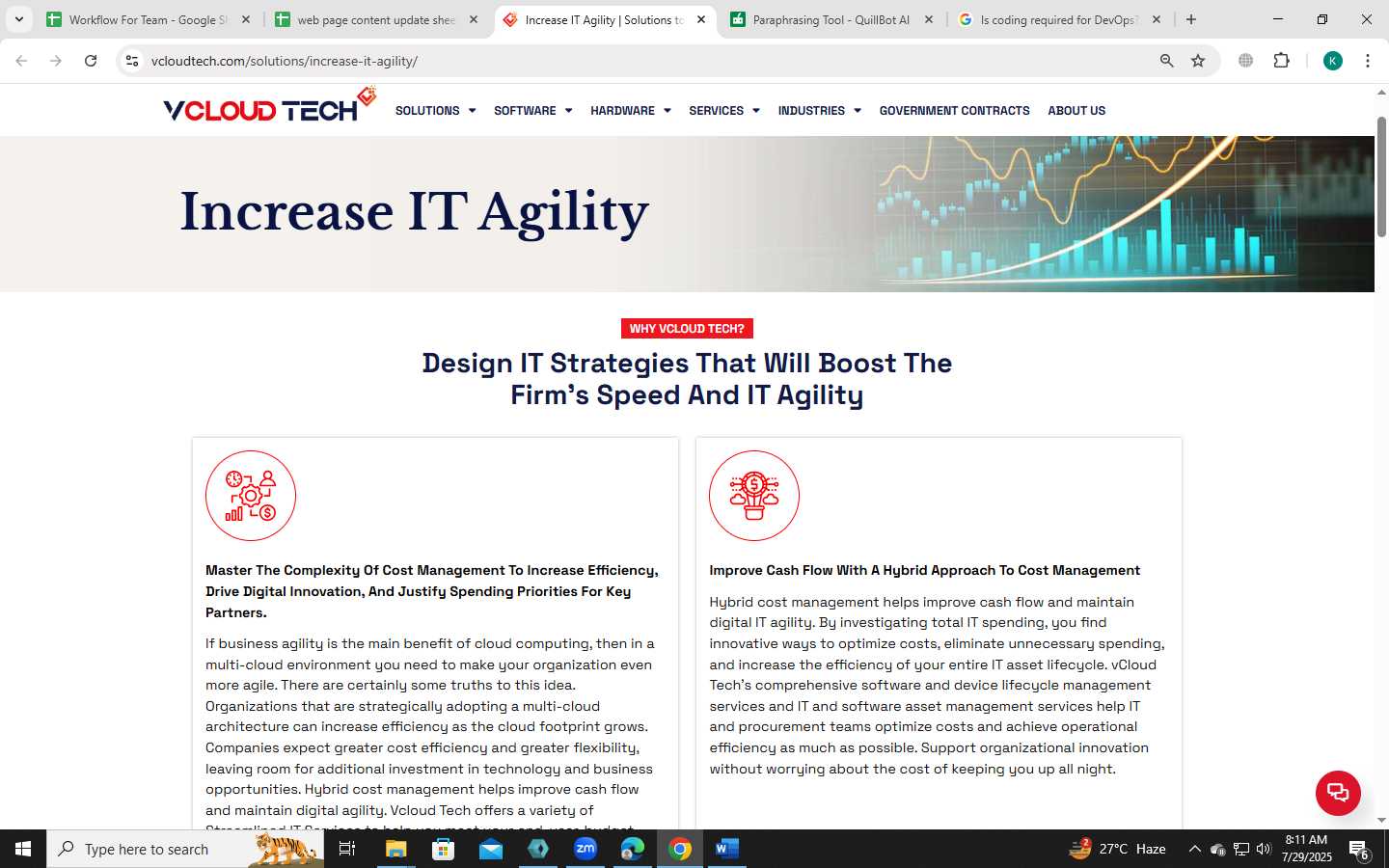1389x868 pixels.
Task: Click the vCloud Tech logo
Action: pos(269,106)
